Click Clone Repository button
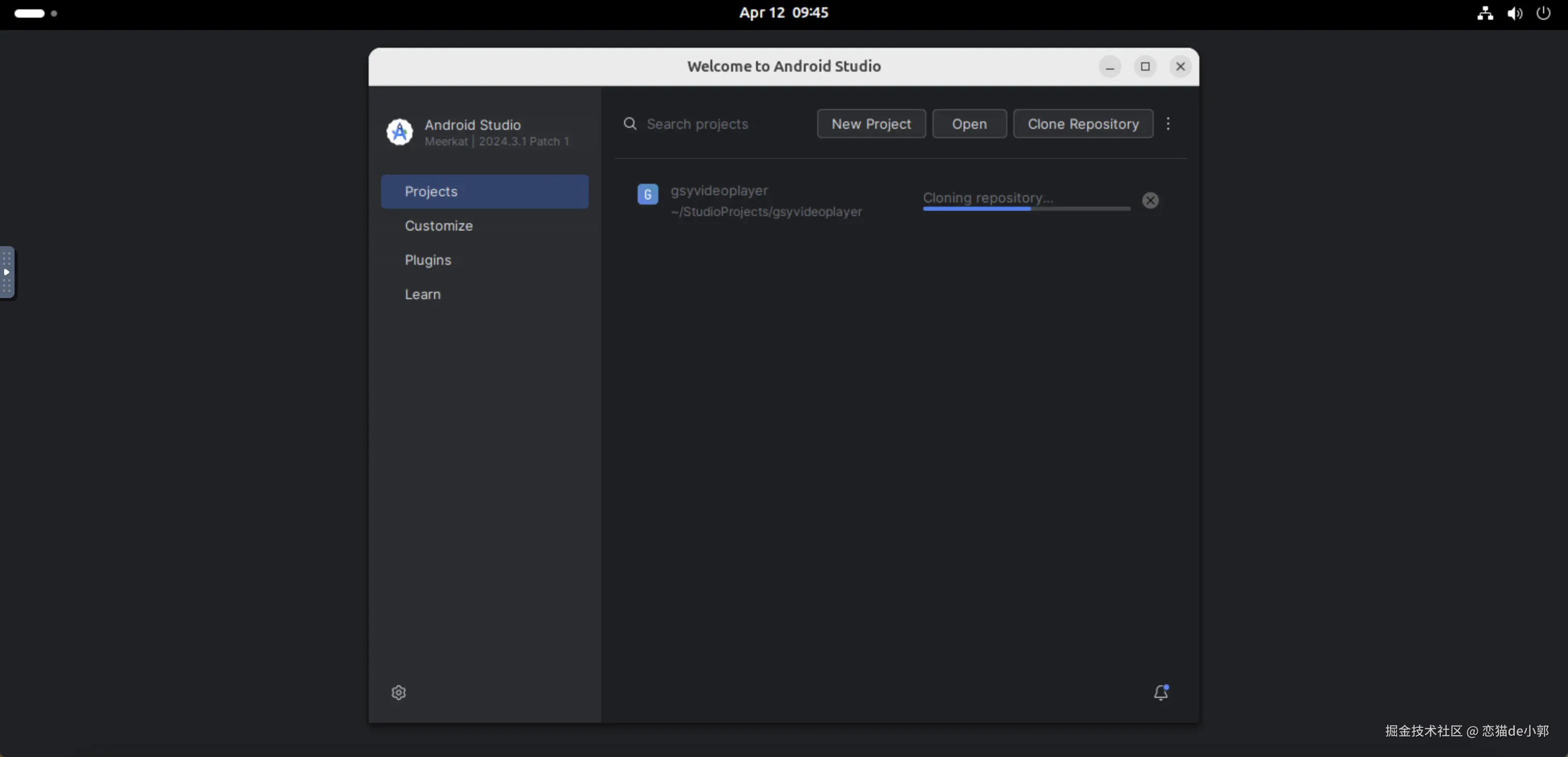Screen dimensions: 1568x757 coord(1082,124)
